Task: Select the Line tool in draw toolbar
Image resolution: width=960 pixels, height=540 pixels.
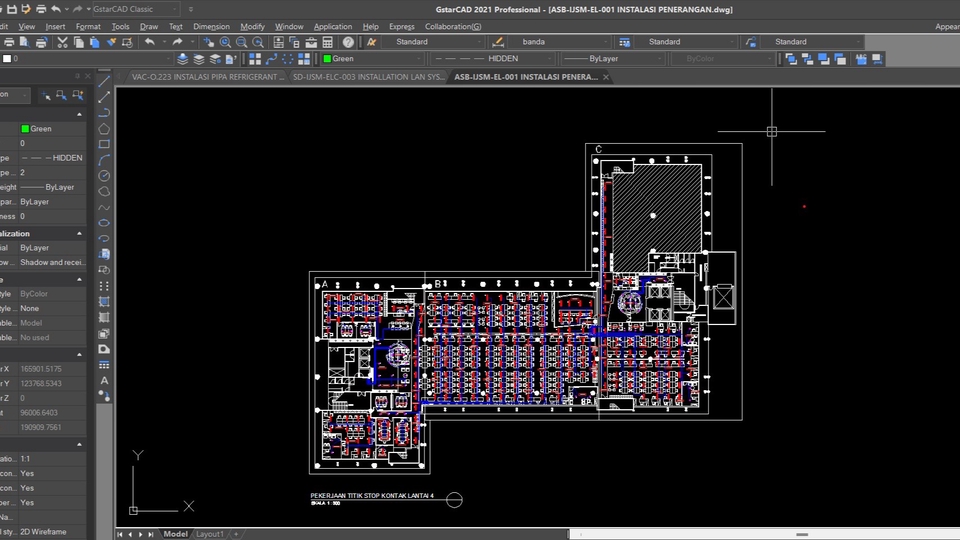Action: coord(104,80)
